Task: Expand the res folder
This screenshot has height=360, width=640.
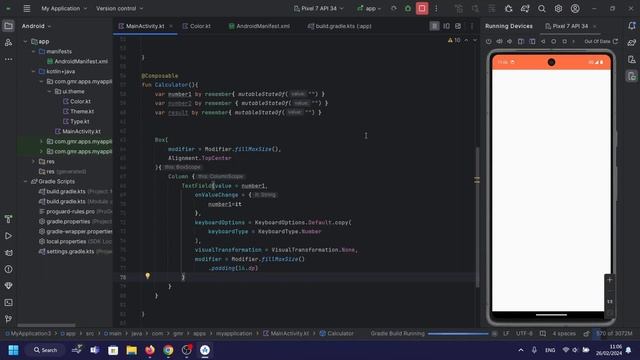Action: [x=33, y=161]
